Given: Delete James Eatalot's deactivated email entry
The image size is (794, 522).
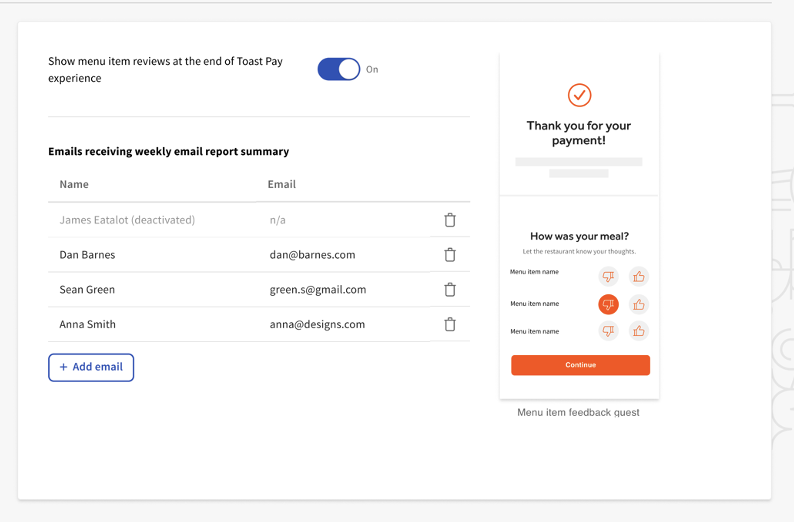Looking at the screenshot, I should pyautogui.click(x=450, y=220).
